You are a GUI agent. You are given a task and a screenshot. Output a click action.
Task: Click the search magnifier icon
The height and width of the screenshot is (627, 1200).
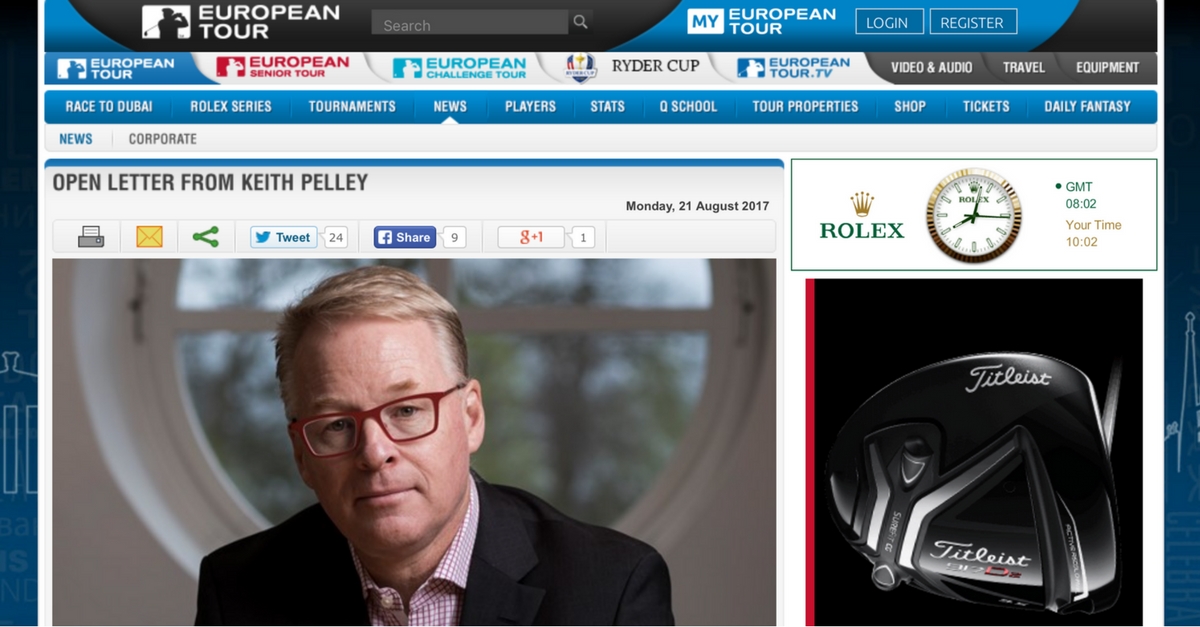pos(580,22)
